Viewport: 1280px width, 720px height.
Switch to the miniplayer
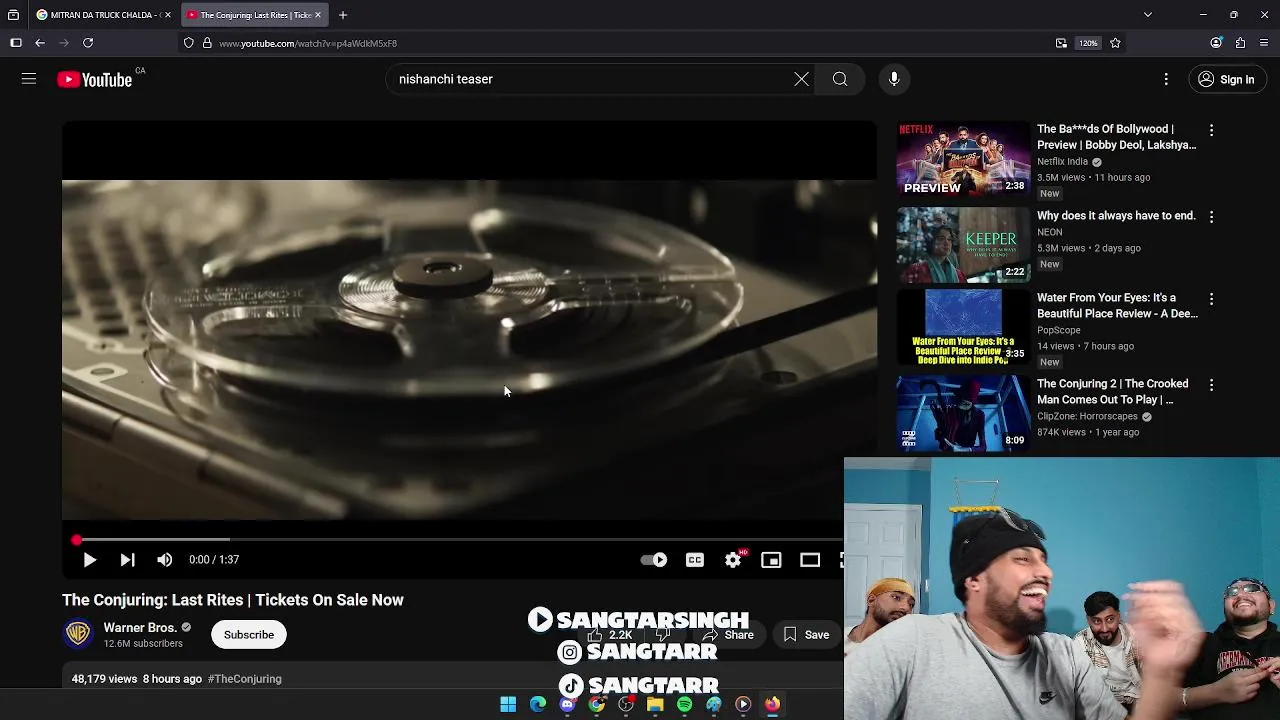click(x=771, y=560)
